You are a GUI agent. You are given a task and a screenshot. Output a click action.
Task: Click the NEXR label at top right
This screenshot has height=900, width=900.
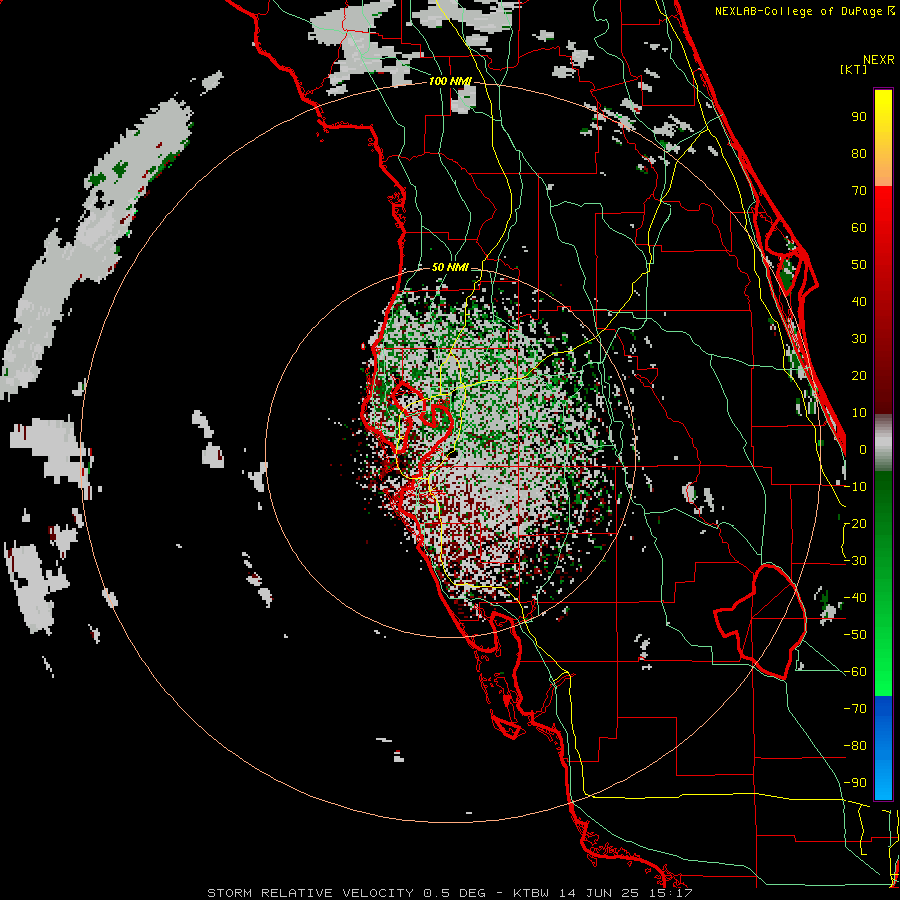coord(879,60)
